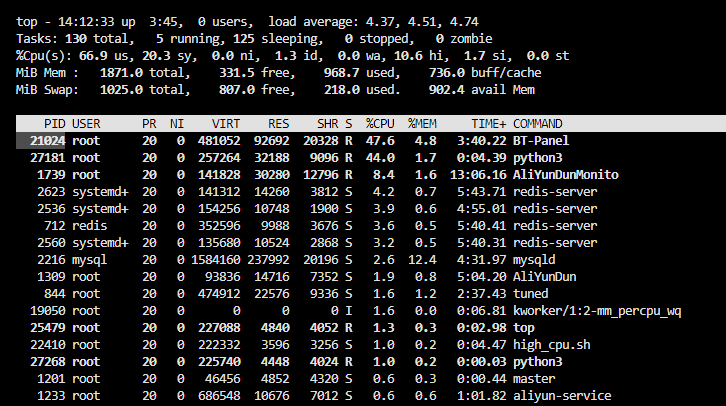Screen dimensions: 726x406
Task: Click the COMMAND column header
Action: (538, 124)
